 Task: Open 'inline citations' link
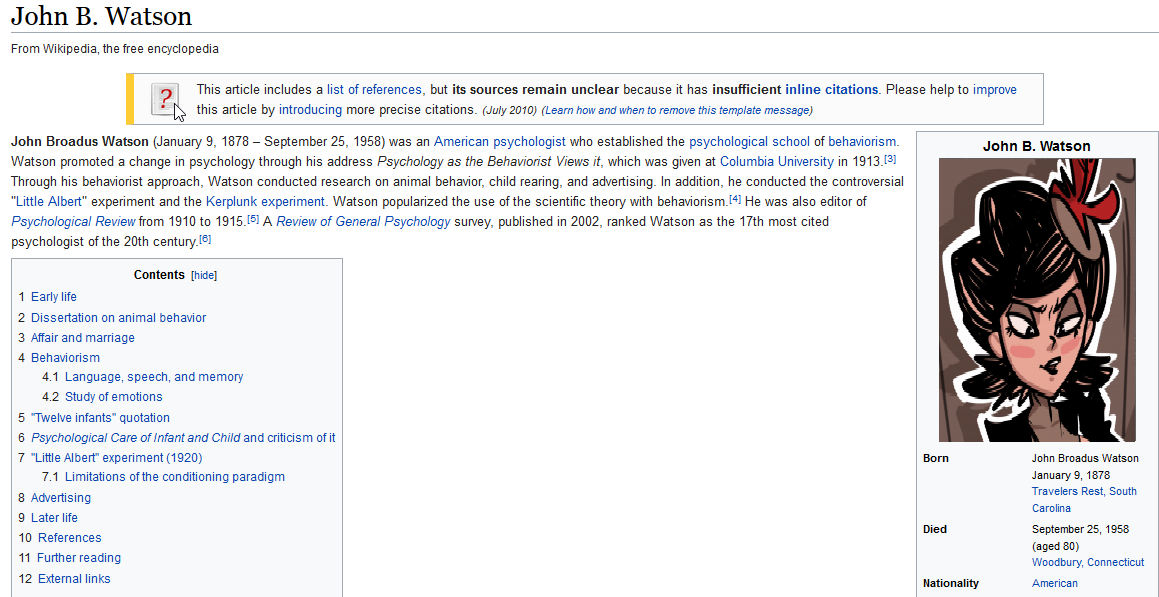831,90
